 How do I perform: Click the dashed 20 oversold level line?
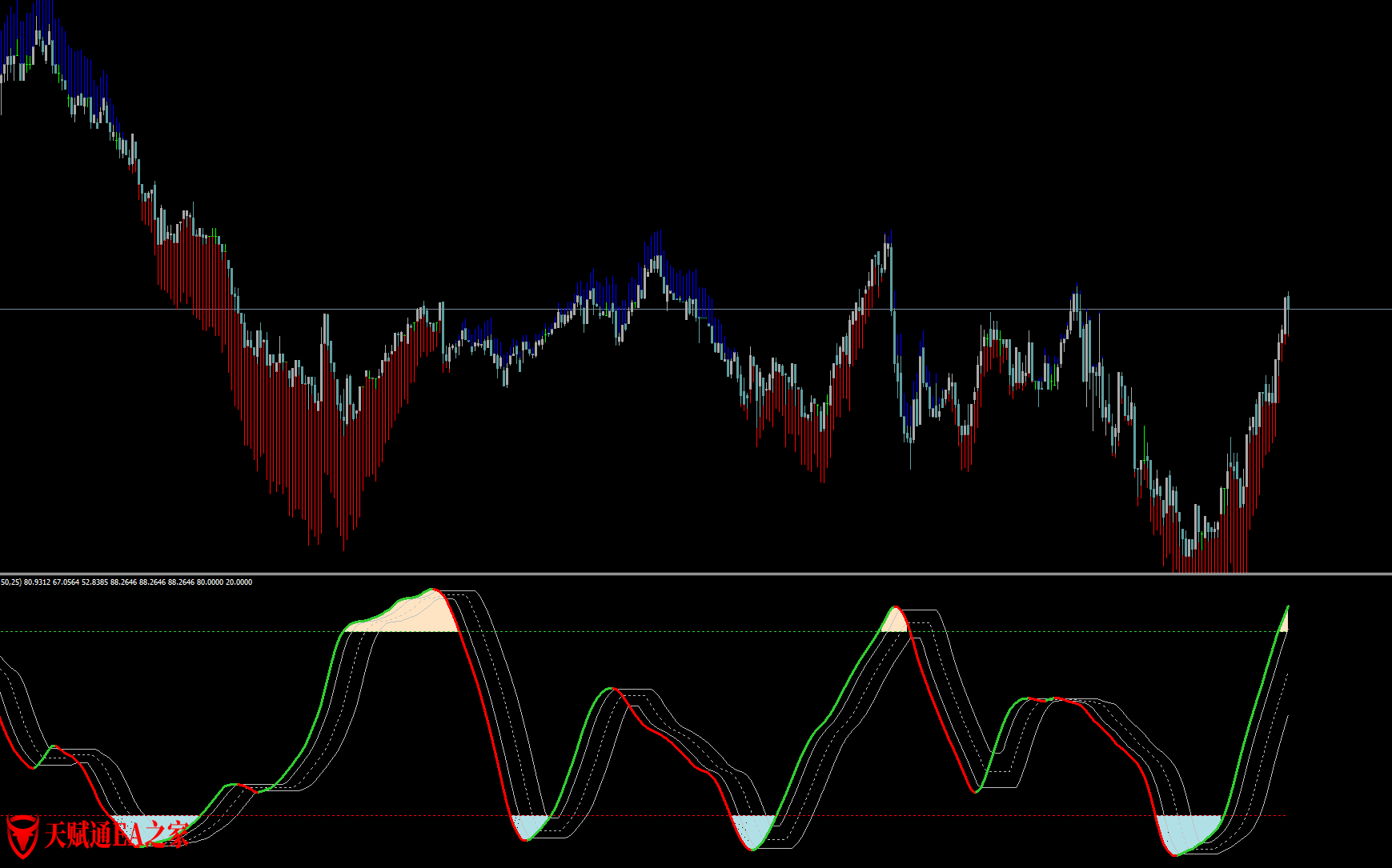pyautogui.click(x=644, y=816)
